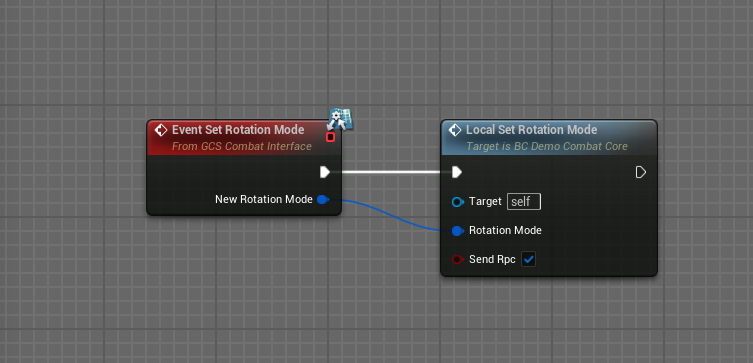Click the interface icon above the Event node

[x=340, y=119]
